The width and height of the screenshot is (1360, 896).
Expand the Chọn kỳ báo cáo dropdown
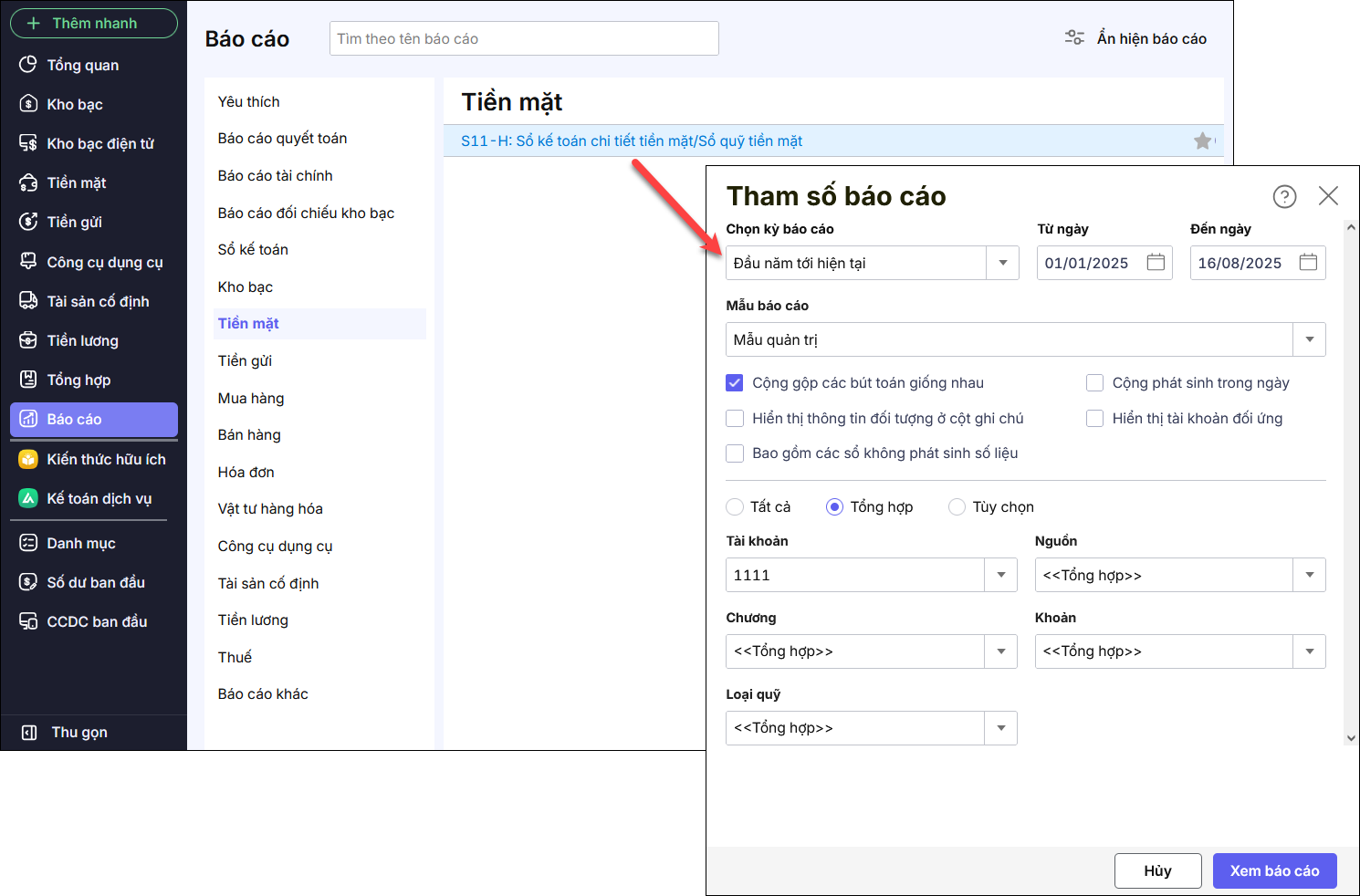[x=1002, y=263]
